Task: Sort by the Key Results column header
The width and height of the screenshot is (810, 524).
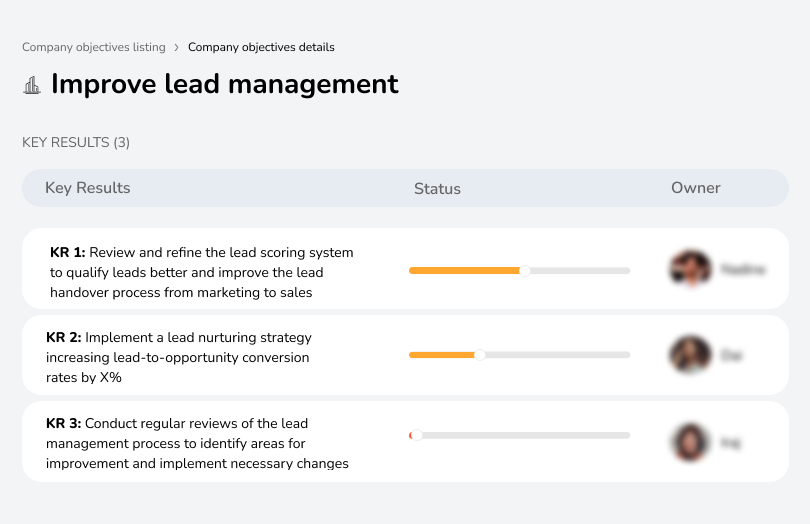Action: [x=87, y=188]
